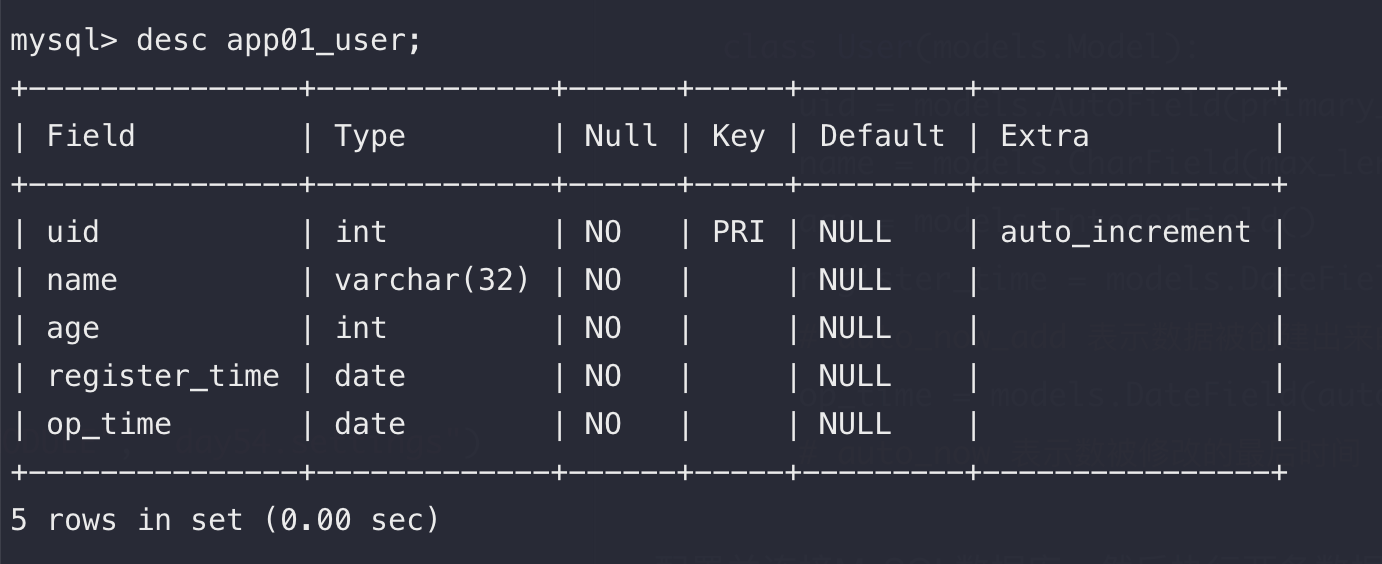Click the NULL default in op_time row

(855, 424)
